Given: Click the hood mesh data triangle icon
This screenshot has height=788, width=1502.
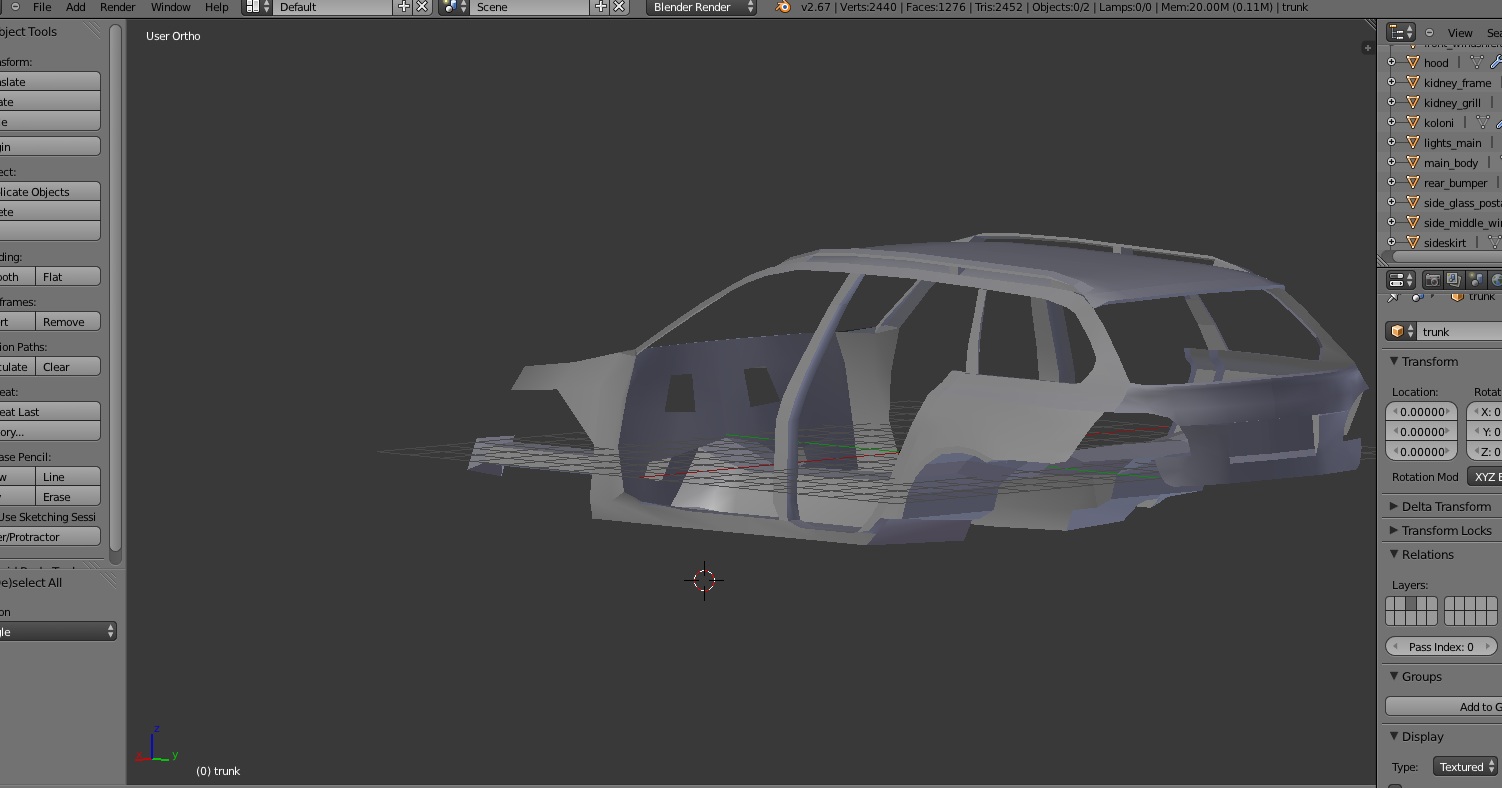Looking at the screenshot, I should click(1476, 62).
